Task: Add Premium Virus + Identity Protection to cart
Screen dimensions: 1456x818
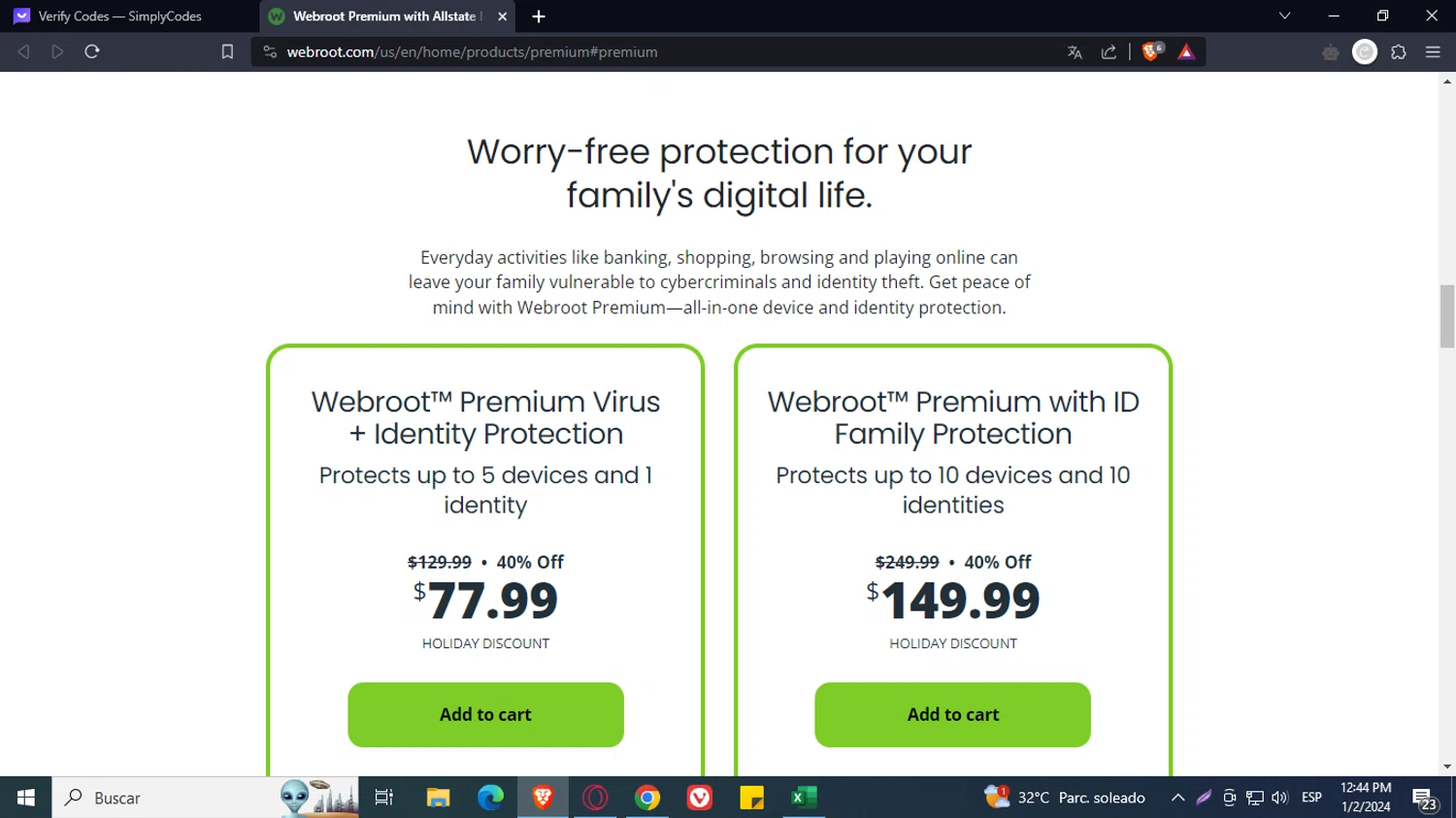Action: tap(485, 715)
